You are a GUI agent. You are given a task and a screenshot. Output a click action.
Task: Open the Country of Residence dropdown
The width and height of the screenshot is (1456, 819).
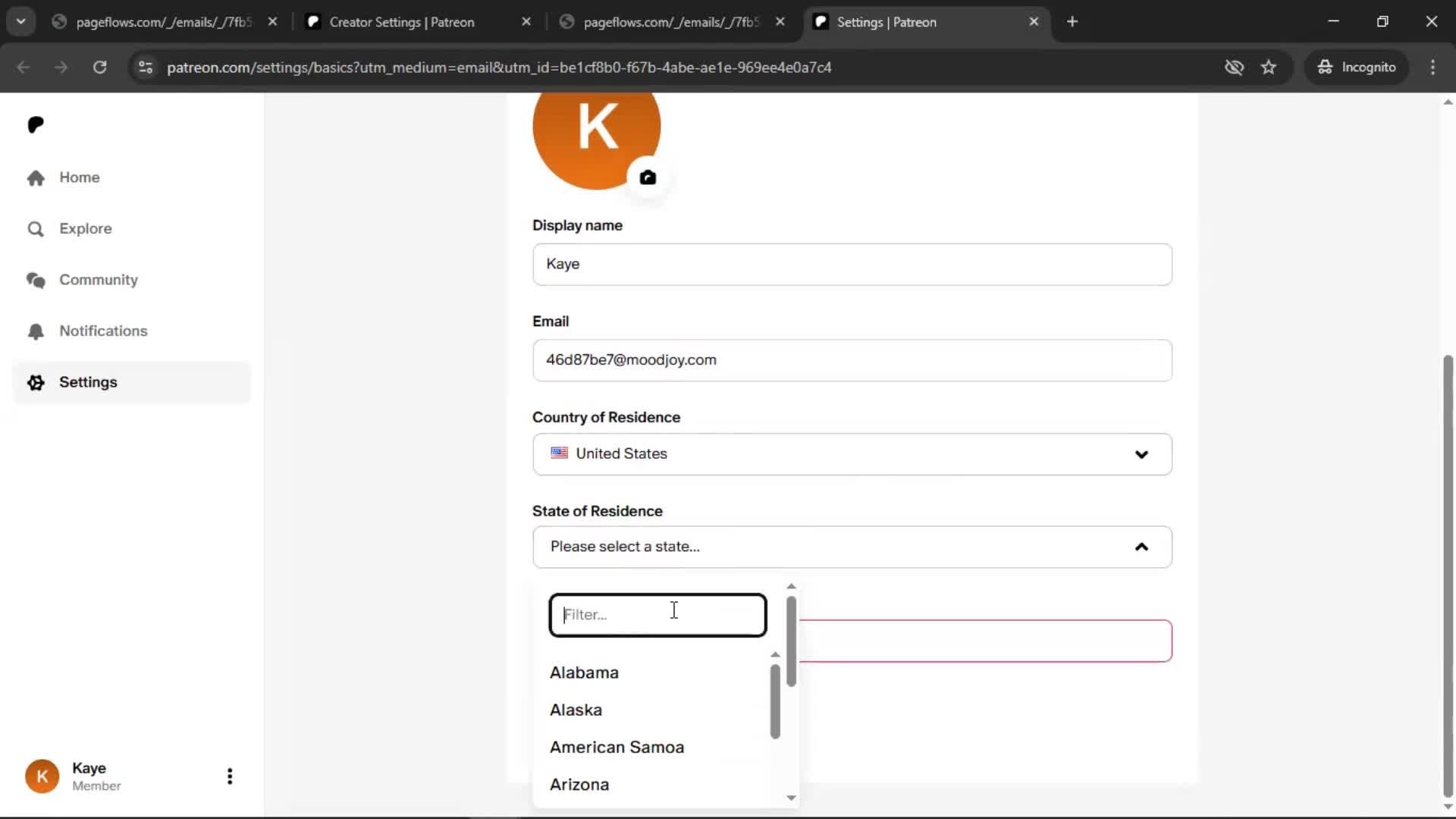[852, 454]
